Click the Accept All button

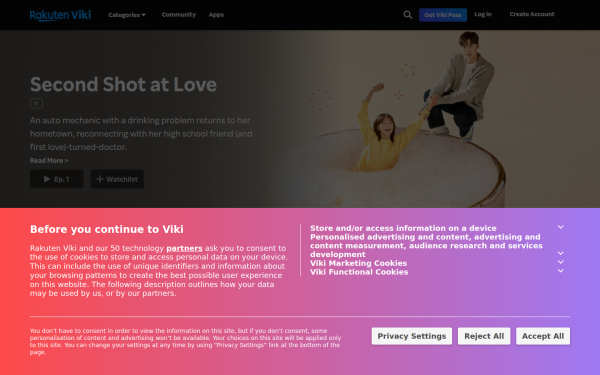click(x=543, y=336)
